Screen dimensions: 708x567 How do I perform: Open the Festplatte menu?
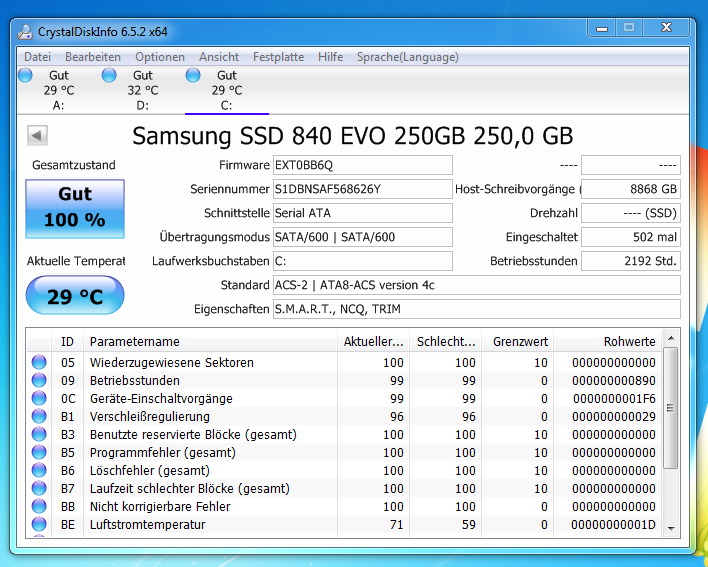tap(278, 57)
